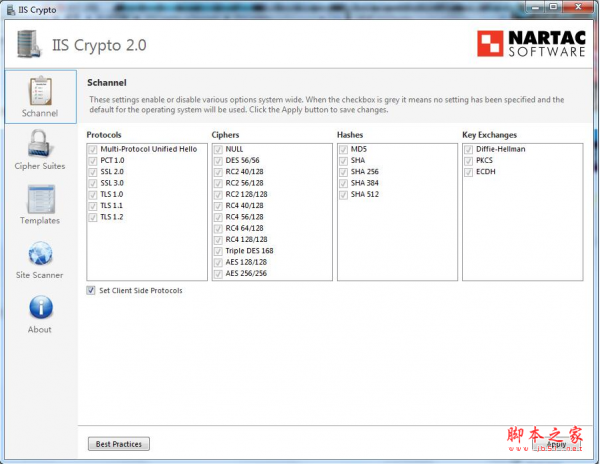Image resolution: width=600 pixels, height=464 pixels.
Task: Open Cipher Suites padlock icon
Action: tap(39, 143)
